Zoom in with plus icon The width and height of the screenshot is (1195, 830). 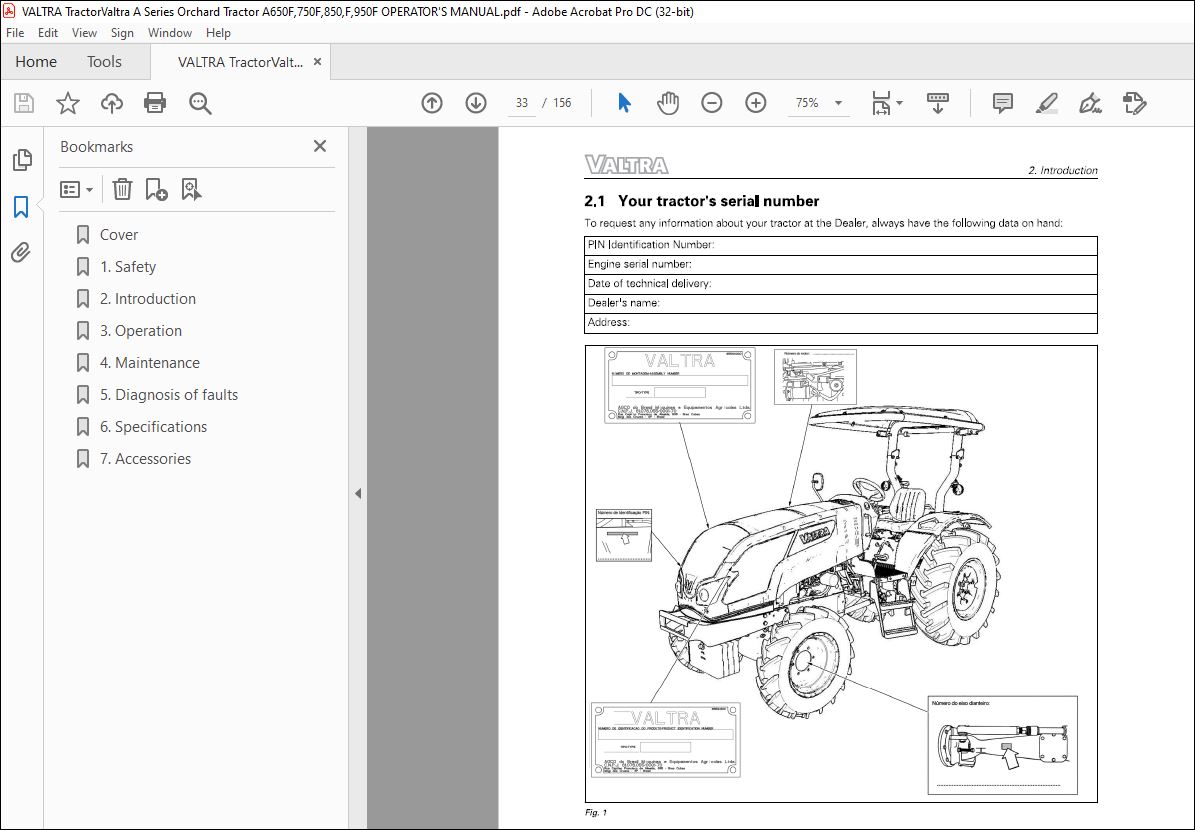[x=756, y=103]
